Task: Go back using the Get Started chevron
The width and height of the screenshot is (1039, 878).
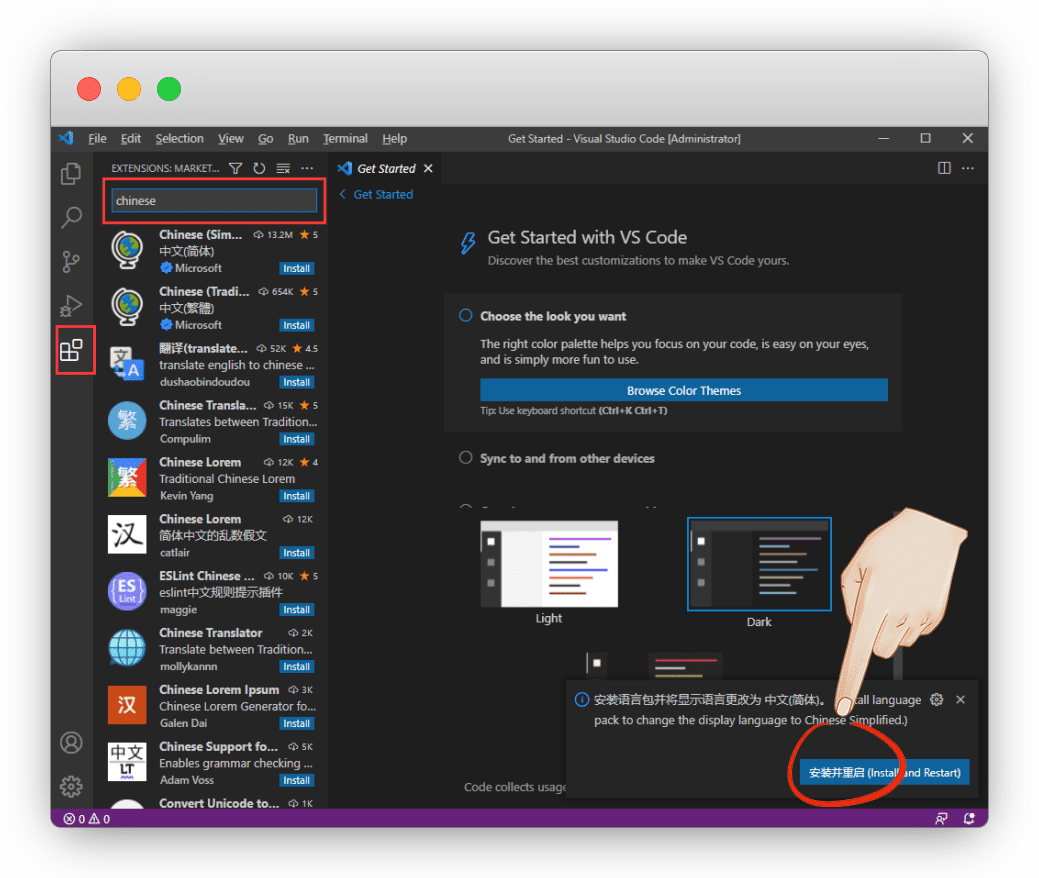Action: click(343, 194)
